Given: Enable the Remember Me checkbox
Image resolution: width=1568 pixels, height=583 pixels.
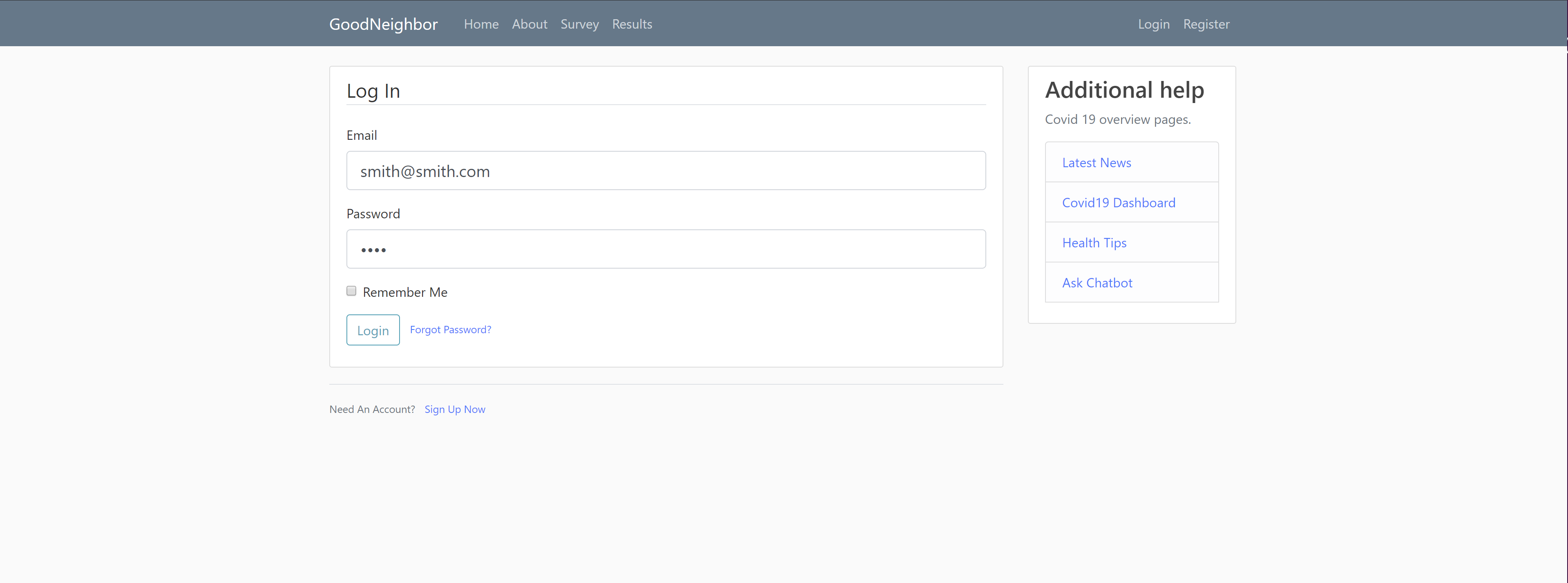Looking at the screenshot, I should [x=351, y=291].
